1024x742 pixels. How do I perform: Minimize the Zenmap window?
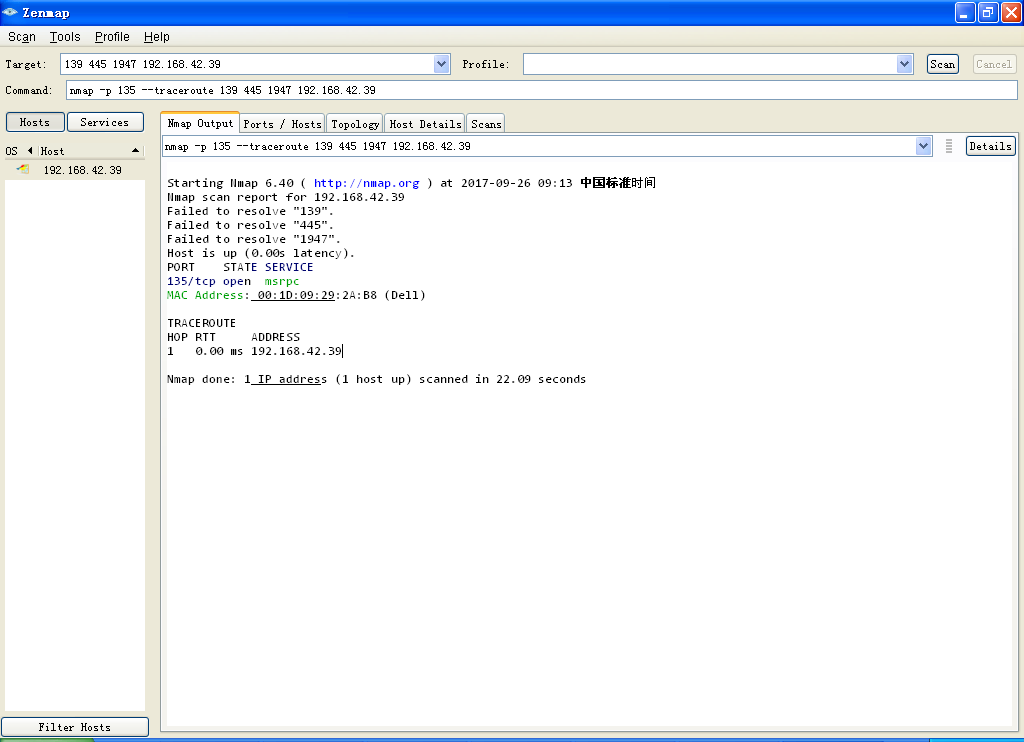coord(965,12)
